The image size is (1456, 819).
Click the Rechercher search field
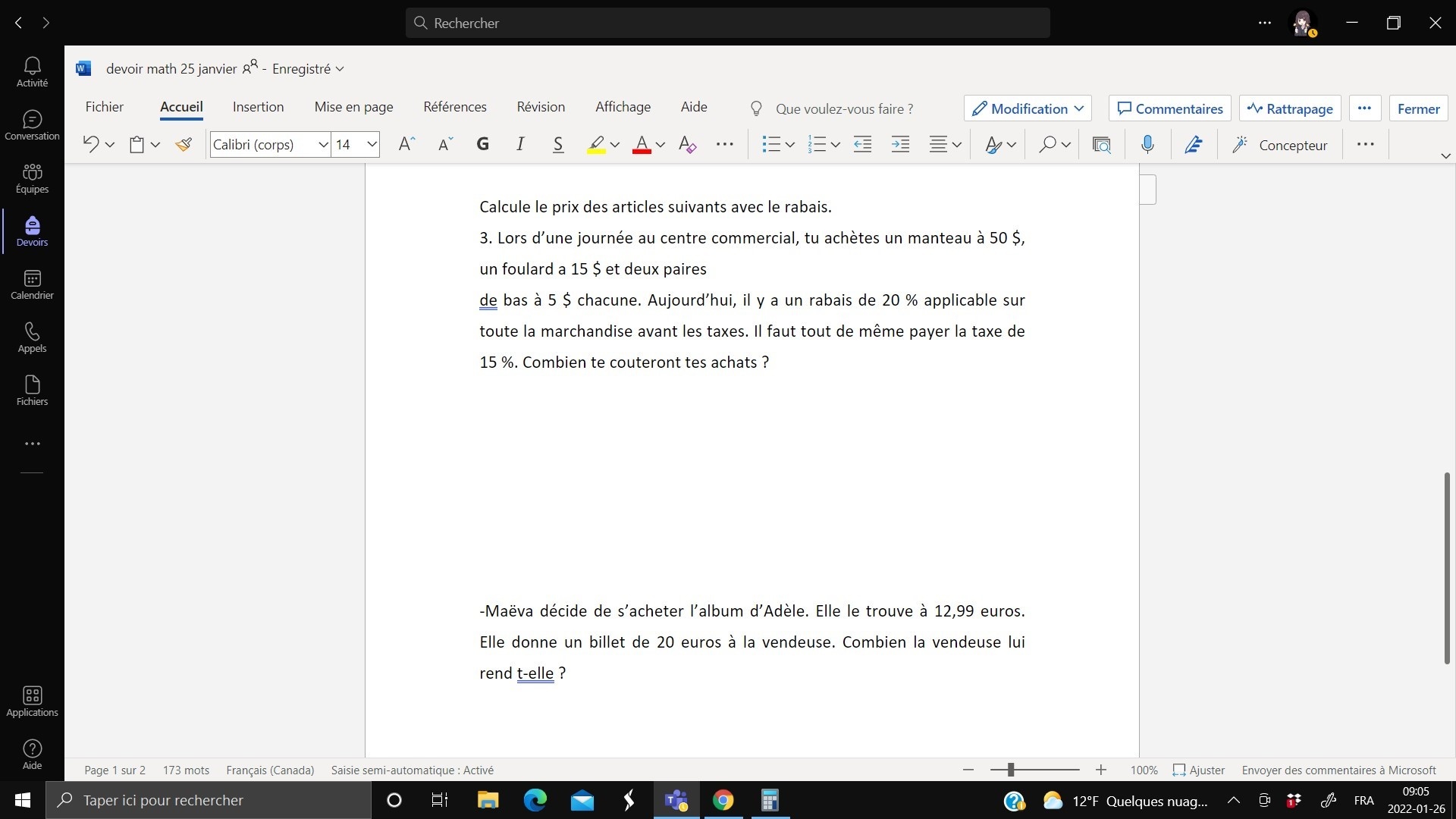[x=728, y=23]
